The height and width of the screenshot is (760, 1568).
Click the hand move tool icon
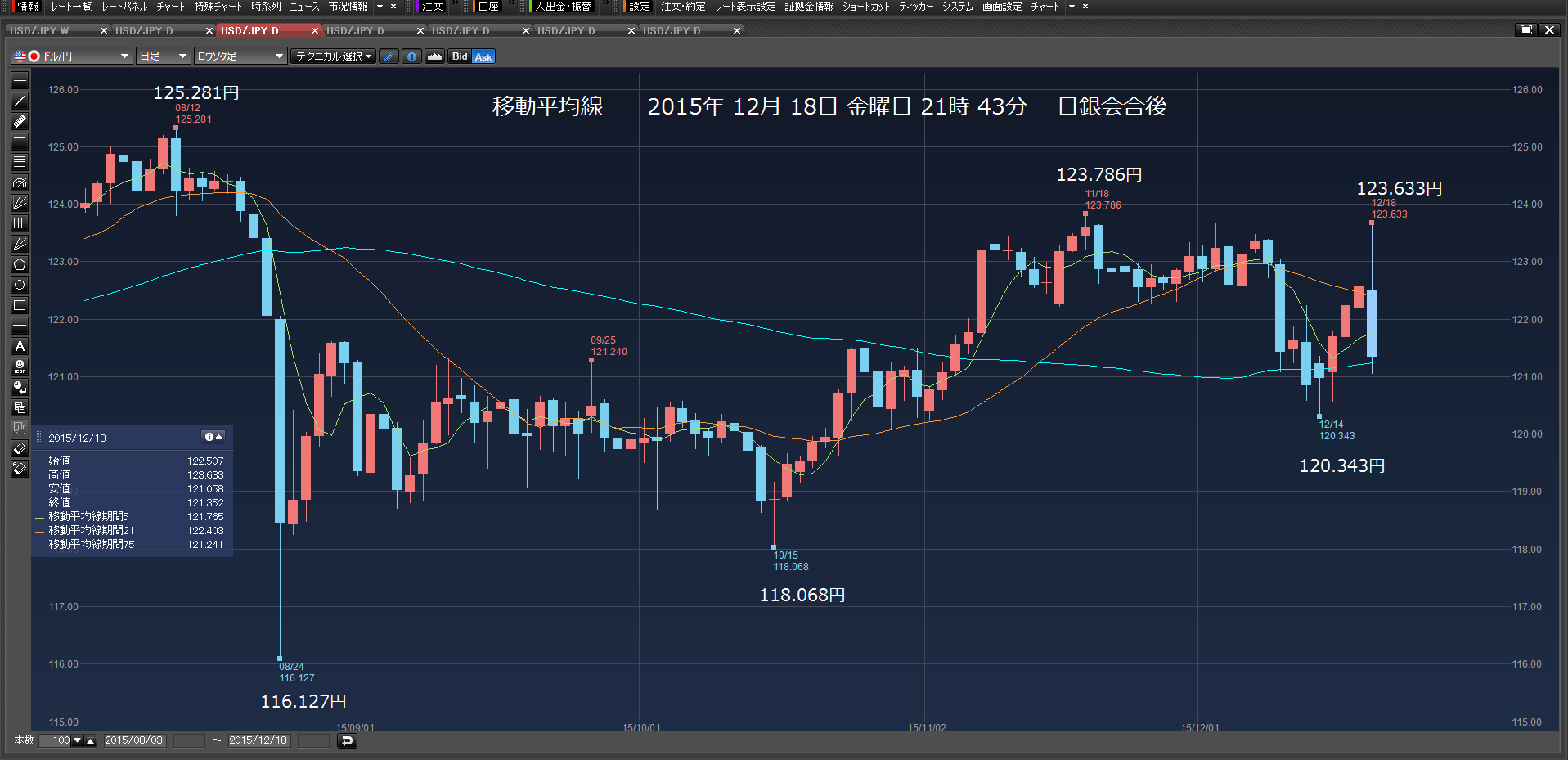coord(20,428)
